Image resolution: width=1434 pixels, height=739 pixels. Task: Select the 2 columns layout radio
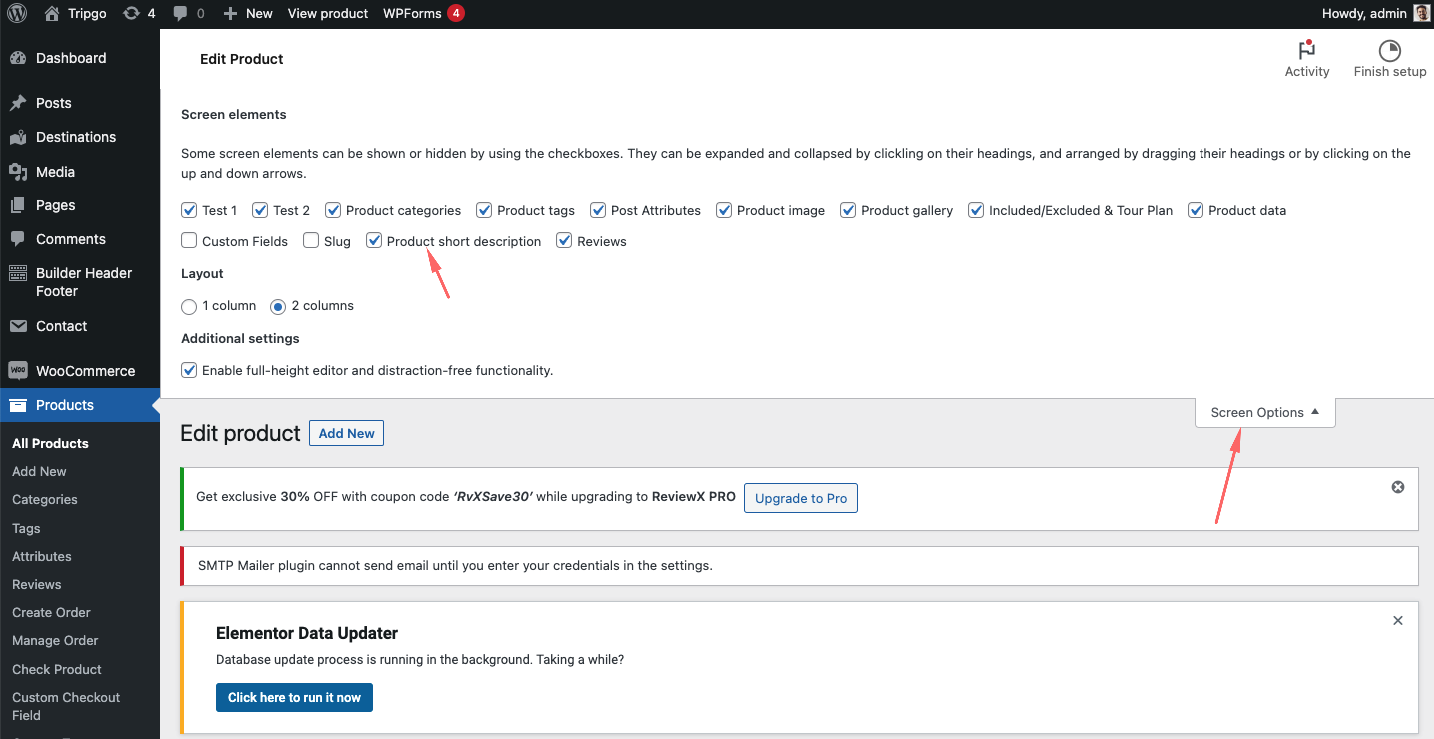click(x=278, y=307)
